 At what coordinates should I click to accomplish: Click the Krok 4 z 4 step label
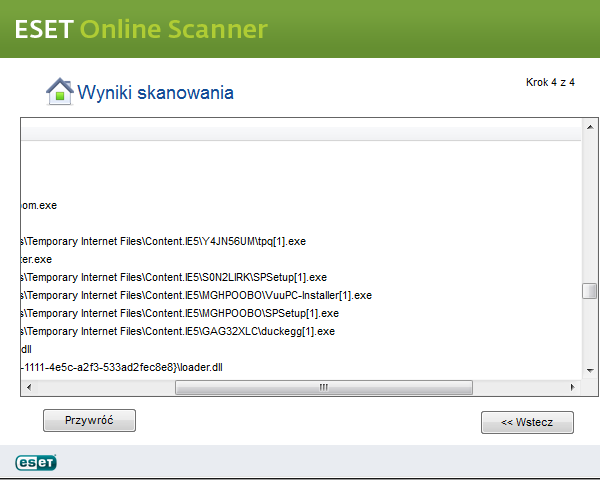click(x=550, y=82)
